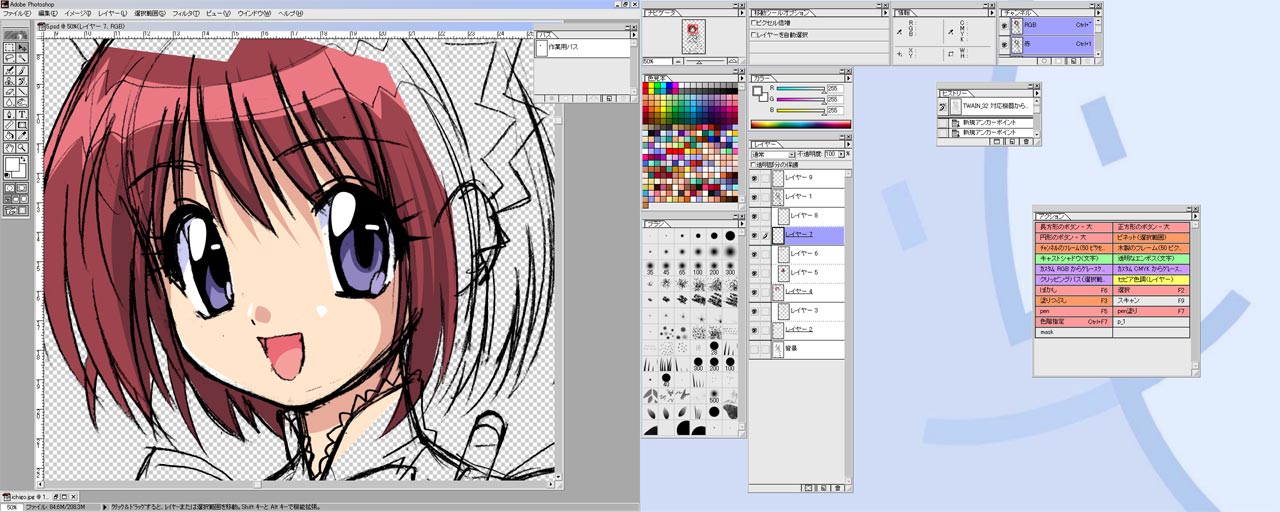Open the Info panel flyout menu arrow
The image size is (1280, 512).
992,13
